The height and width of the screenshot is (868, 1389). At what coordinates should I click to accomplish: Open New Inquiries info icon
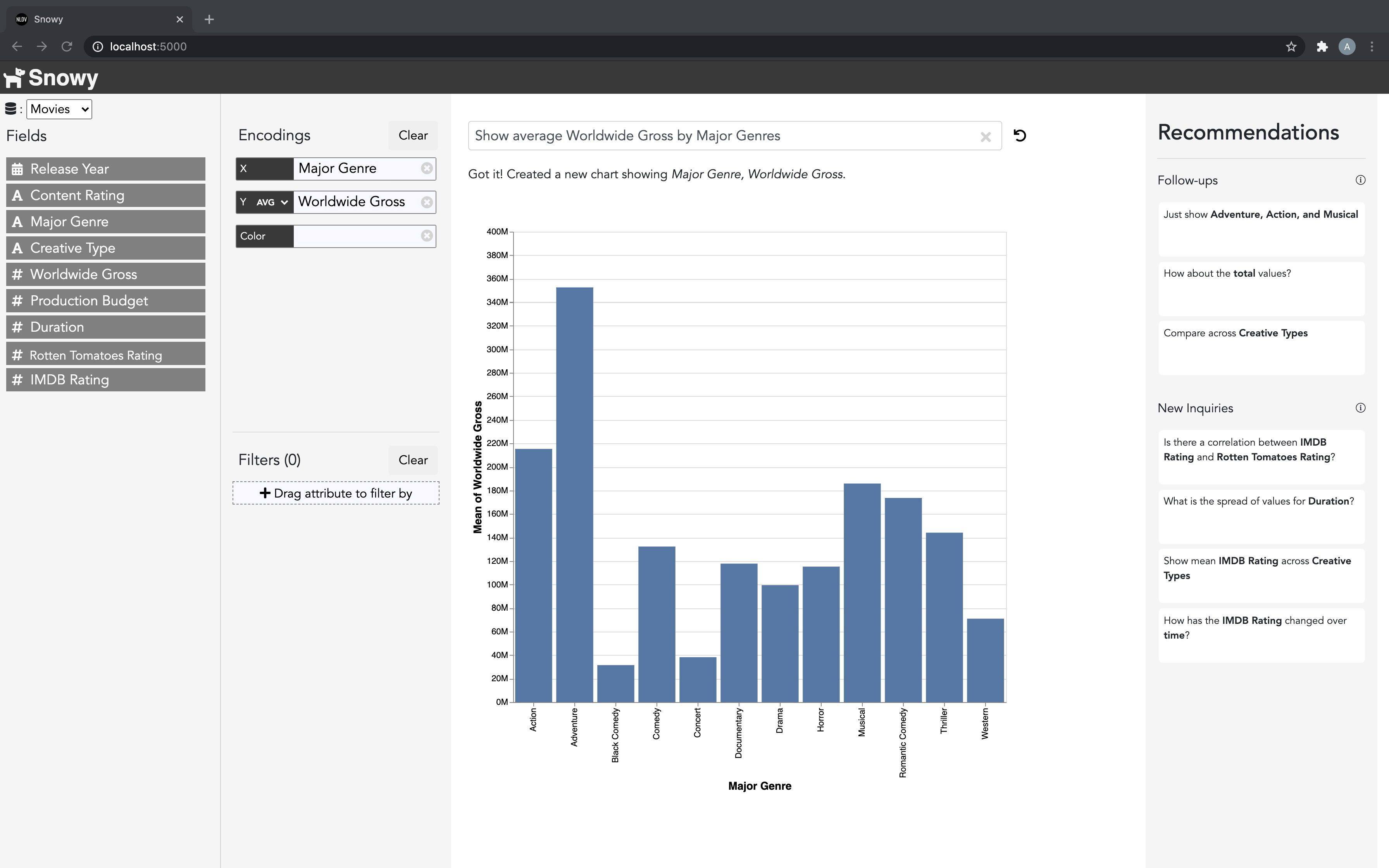[1360, 408]
